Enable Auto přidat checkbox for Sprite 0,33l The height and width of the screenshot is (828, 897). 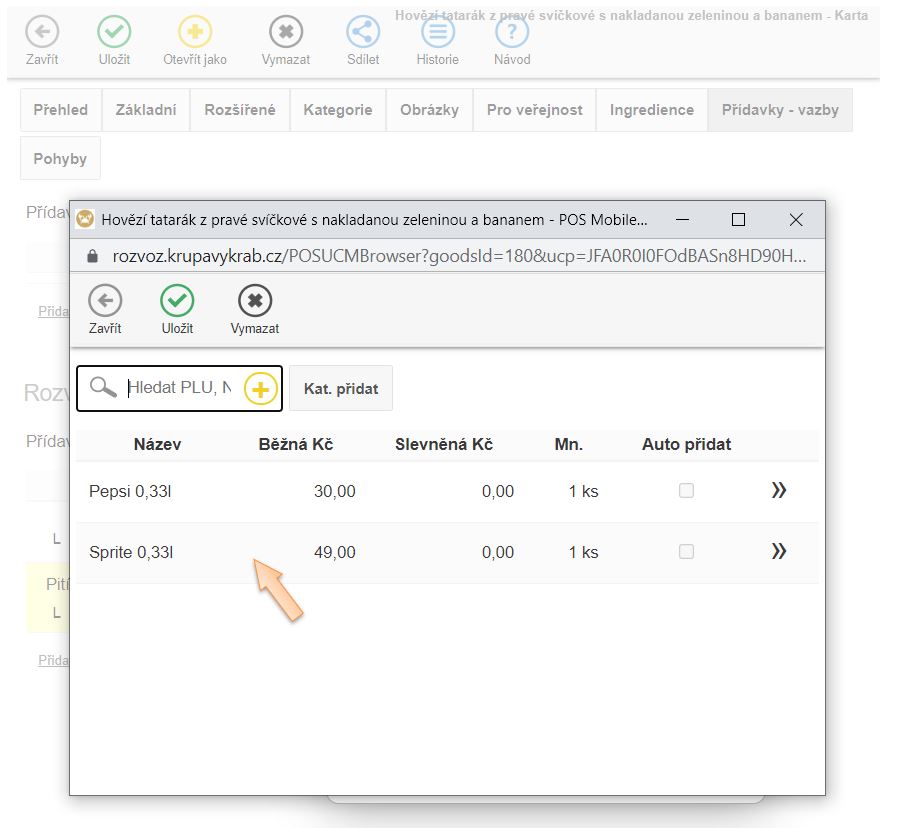(686, 552)
